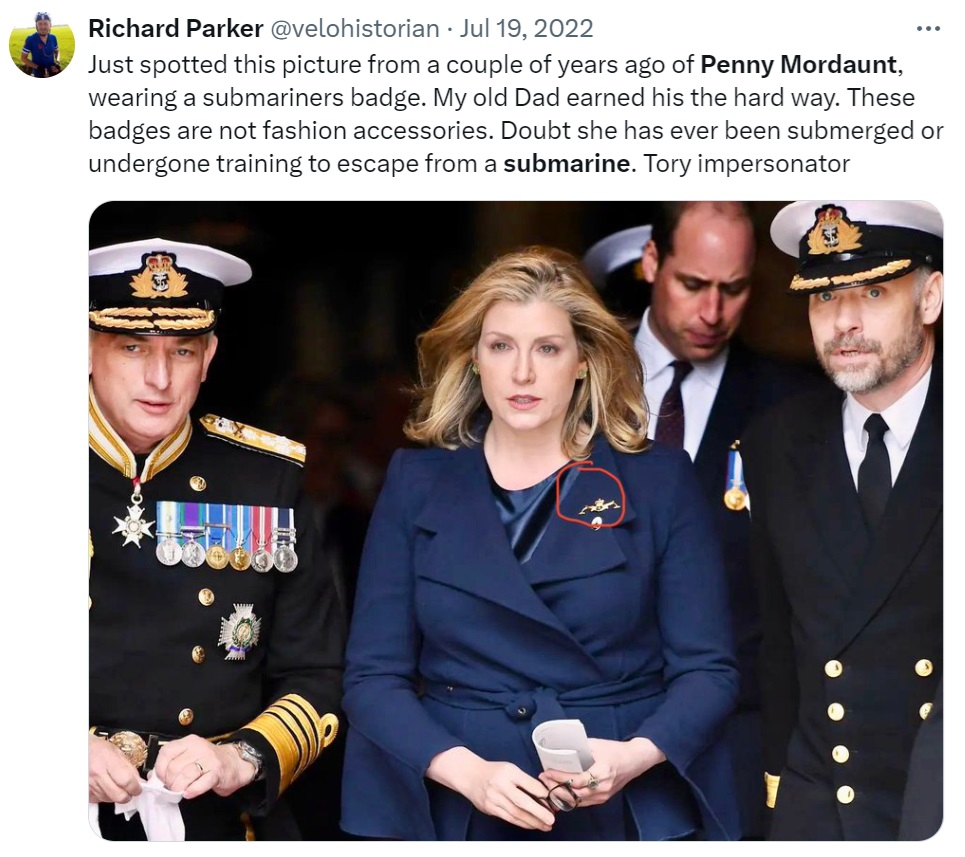
Task: Click the admiral's cap badge on left
Action: (x=159, y=276)
